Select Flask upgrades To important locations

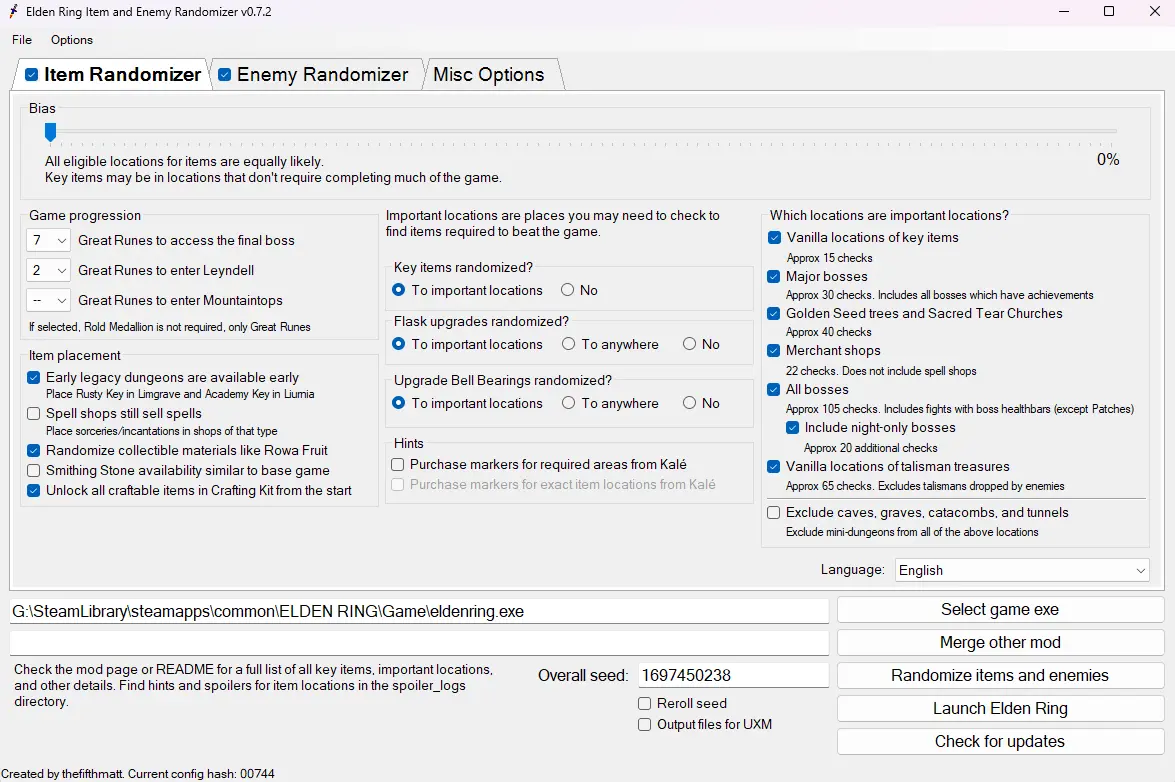click(x=399, y=344)
